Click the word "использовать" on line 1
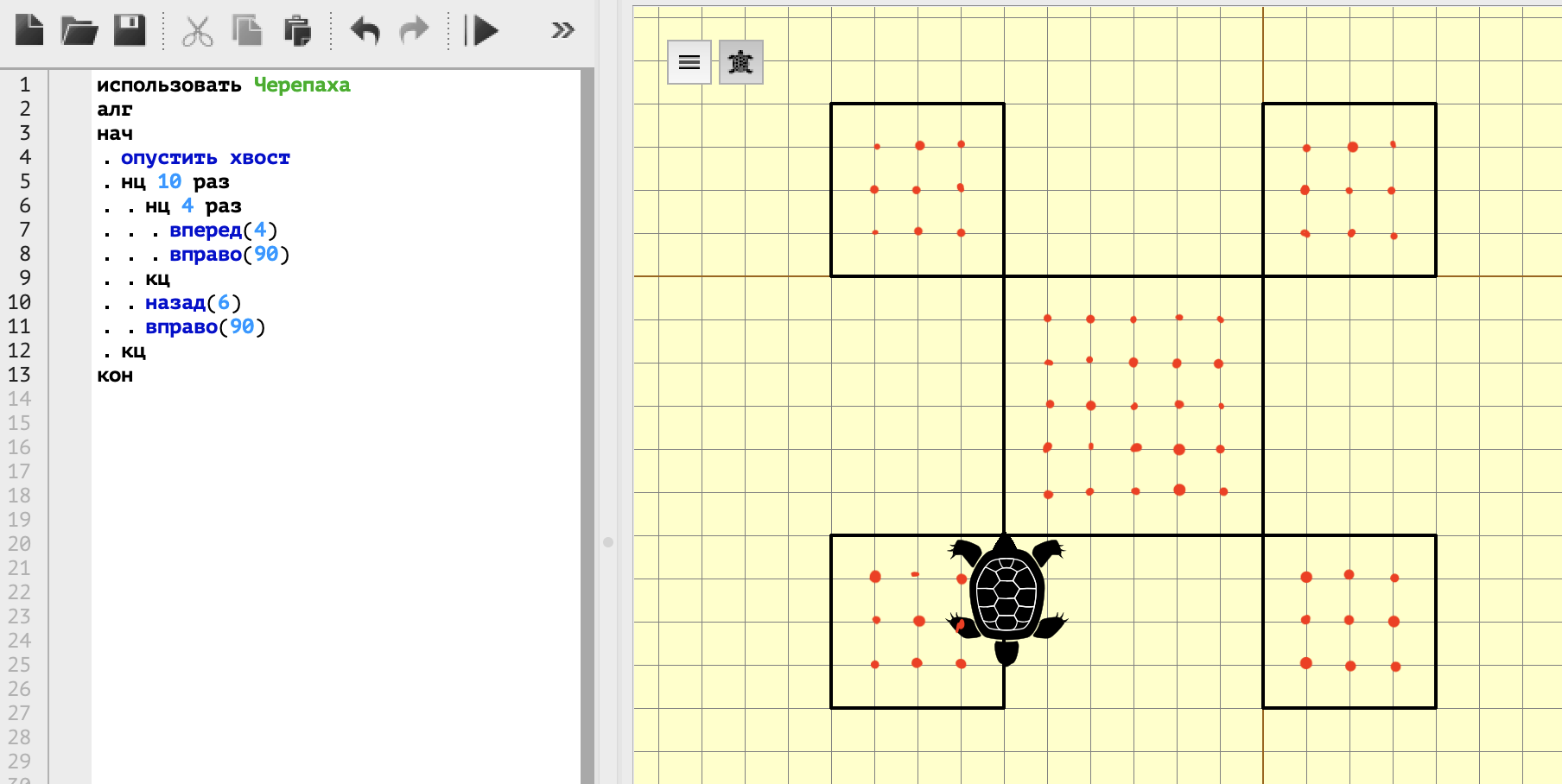1562x784 pixels. (x=169, y=85)
